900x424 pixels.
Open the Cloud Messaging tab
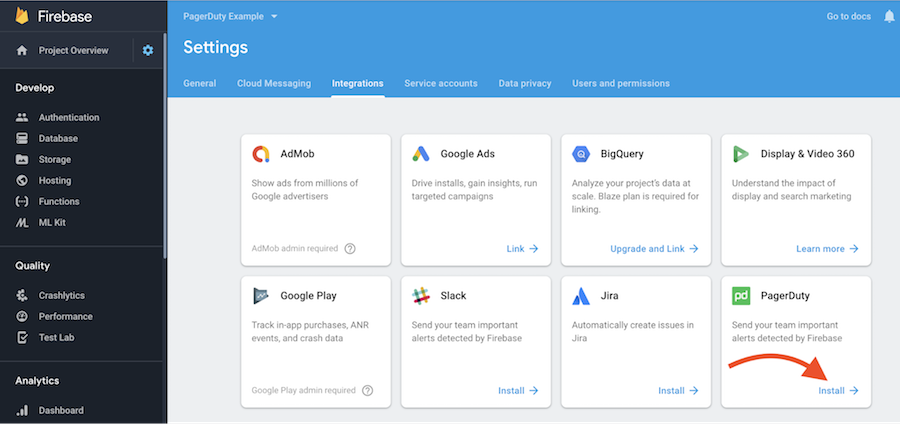(274, 83)
